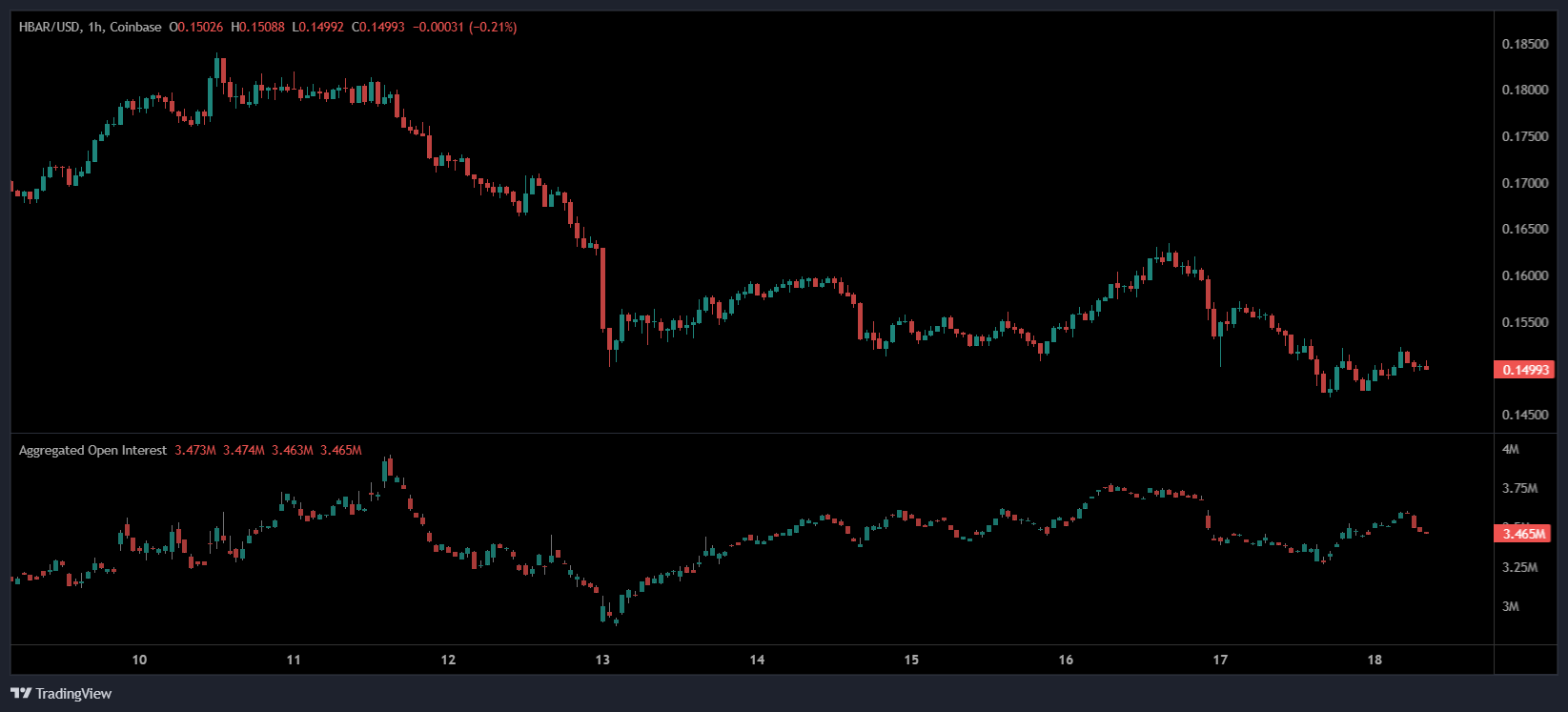The image size is (1568, 712).
Task: Click the high value H0.15088 in header
Action: pyautogui.click(x=257, y=27)
